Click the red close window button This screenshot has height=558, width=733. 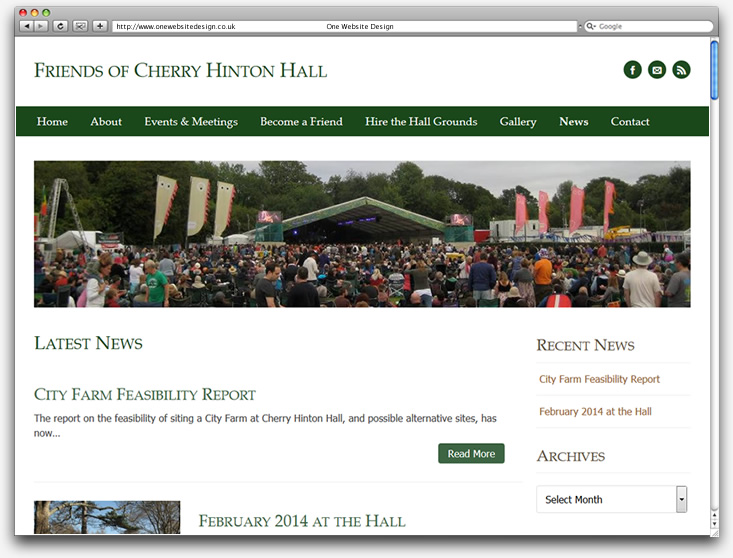(x=23, y=13)
